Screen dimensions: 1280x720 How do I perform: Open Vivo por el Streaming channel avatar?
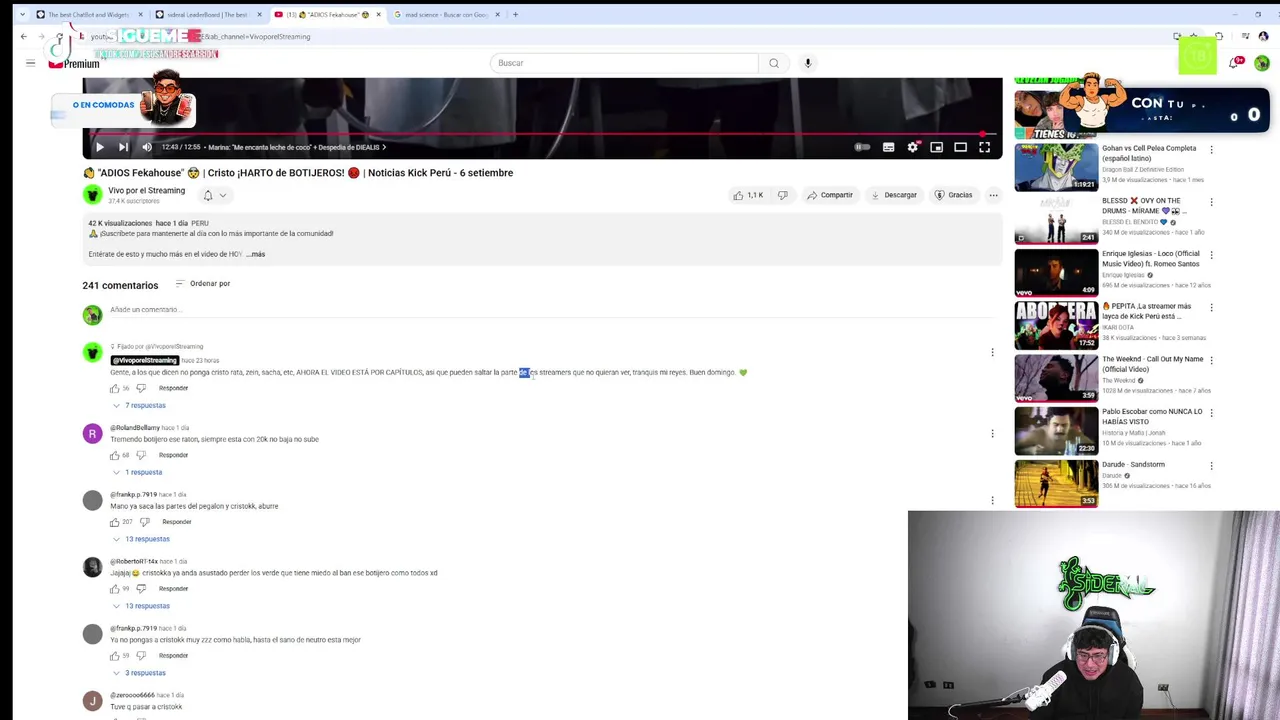click(92, 195)
